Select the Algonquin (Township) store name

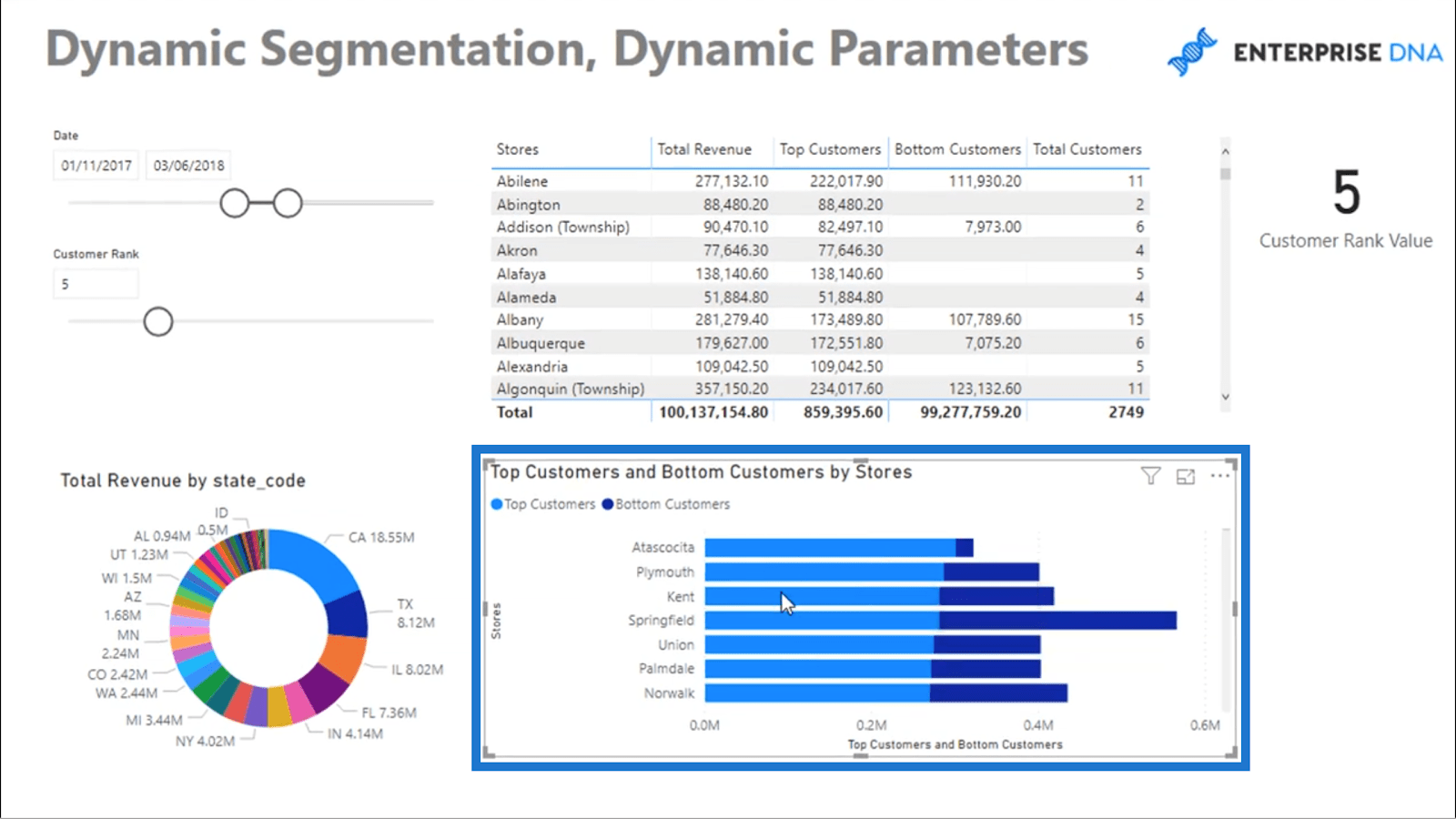pos(571,389)
